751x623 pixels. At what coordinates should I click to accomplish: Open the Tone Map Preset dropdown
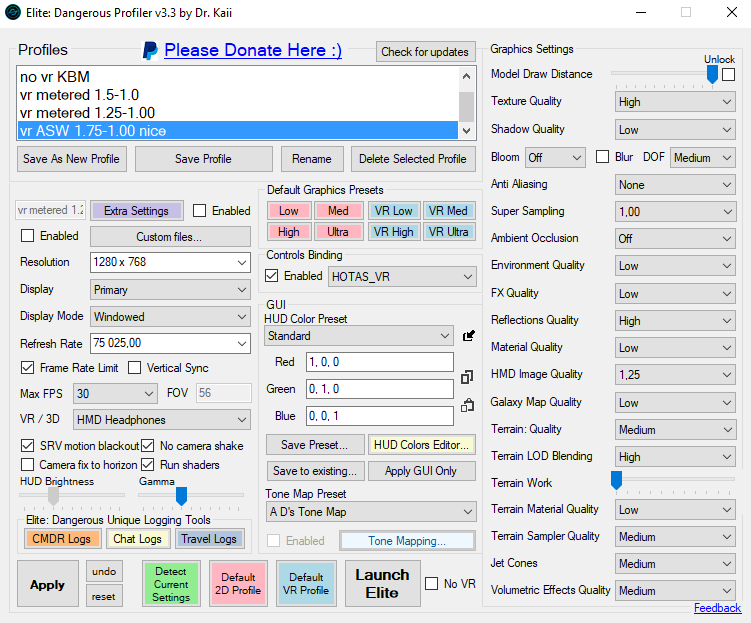[371, 512]
